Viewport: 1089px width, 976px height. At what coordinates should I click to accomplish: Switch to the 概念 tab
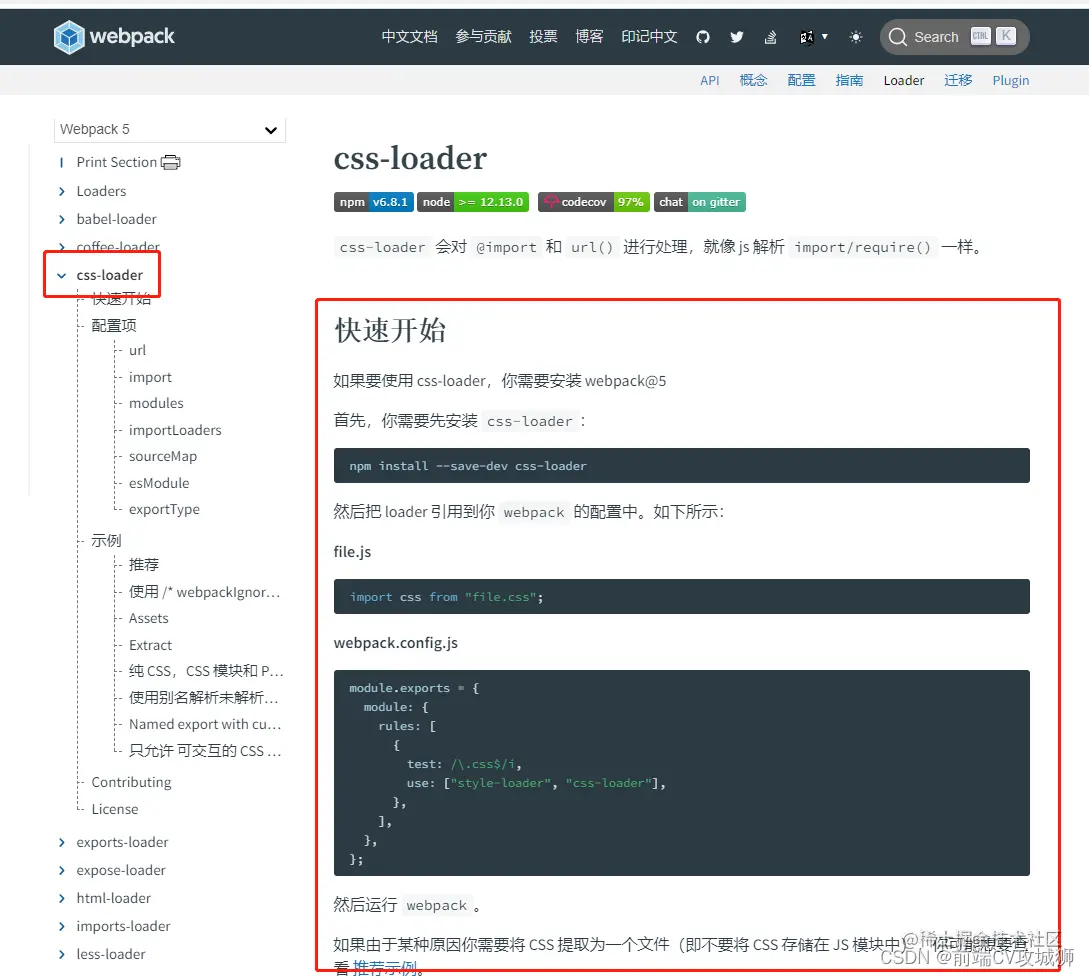tap(754, 81)
